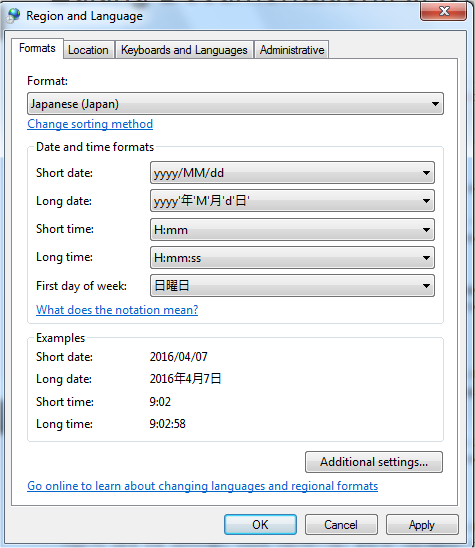
Task: Click the Region and Language globe icon
Action: click(x=14, y=16)
